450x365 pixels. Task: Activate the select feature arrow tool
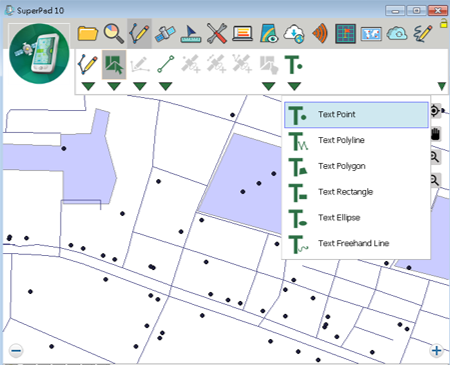click(114, 64)
